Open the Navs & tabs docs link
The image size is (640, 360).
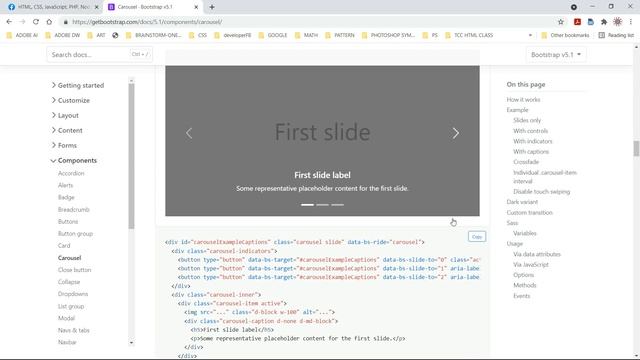(x=73, y=330)
